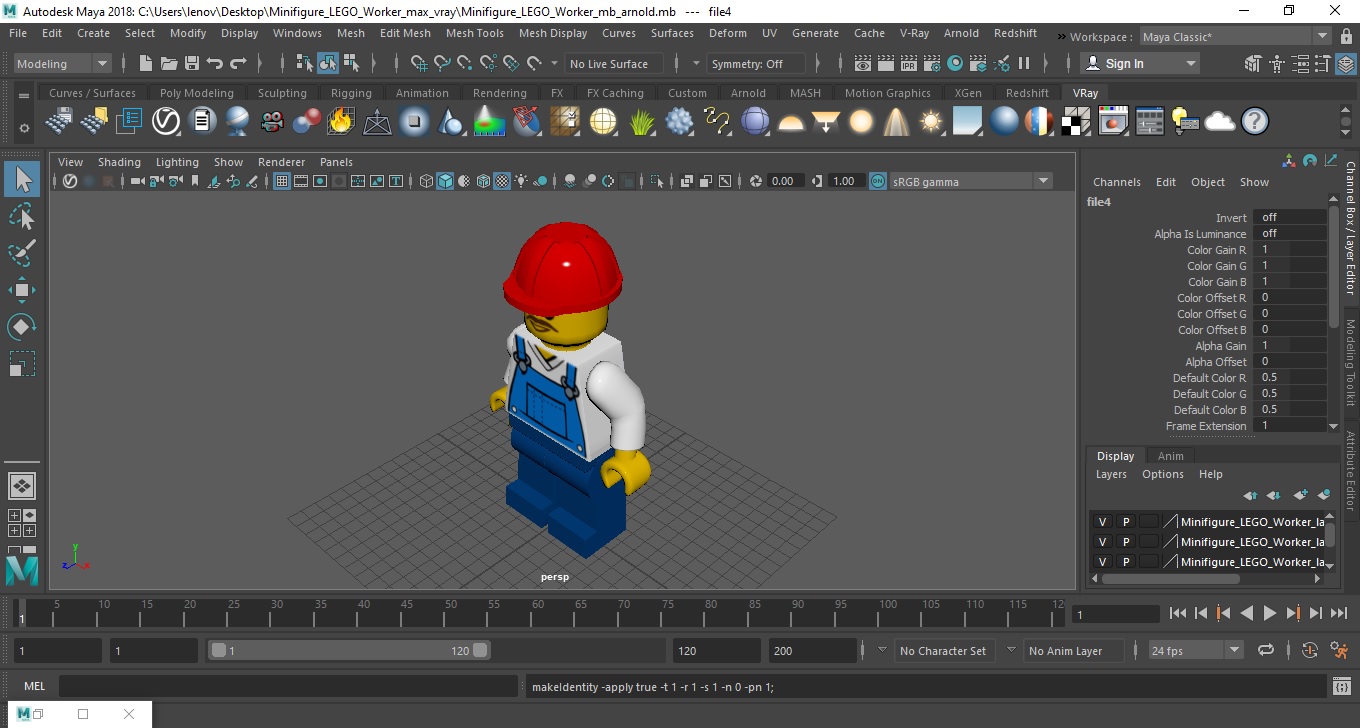Toggle visibility V of third Minifigure layer
This screenshot has width=1360, height=728.
[1103, 562]
